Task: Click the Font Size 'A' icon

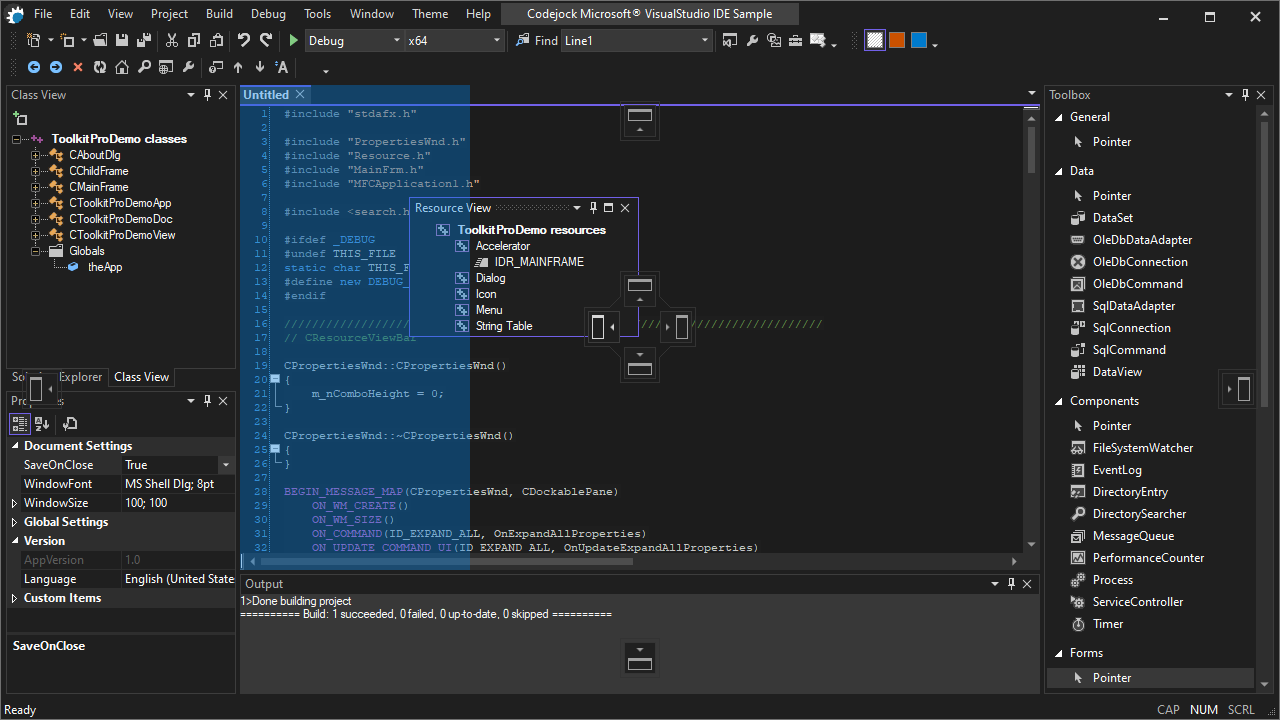Action: (282, 67)
